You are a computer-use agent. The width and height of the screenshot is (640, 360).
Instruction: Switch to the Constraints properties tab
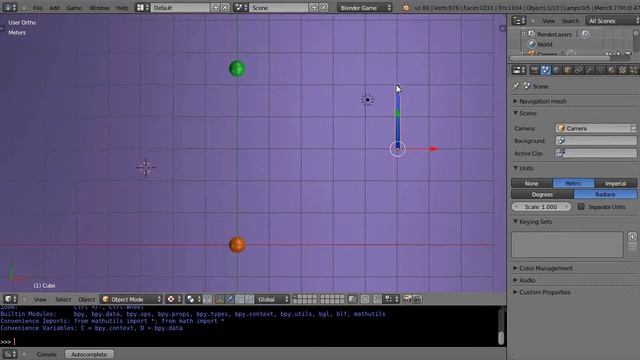(579, 70)
